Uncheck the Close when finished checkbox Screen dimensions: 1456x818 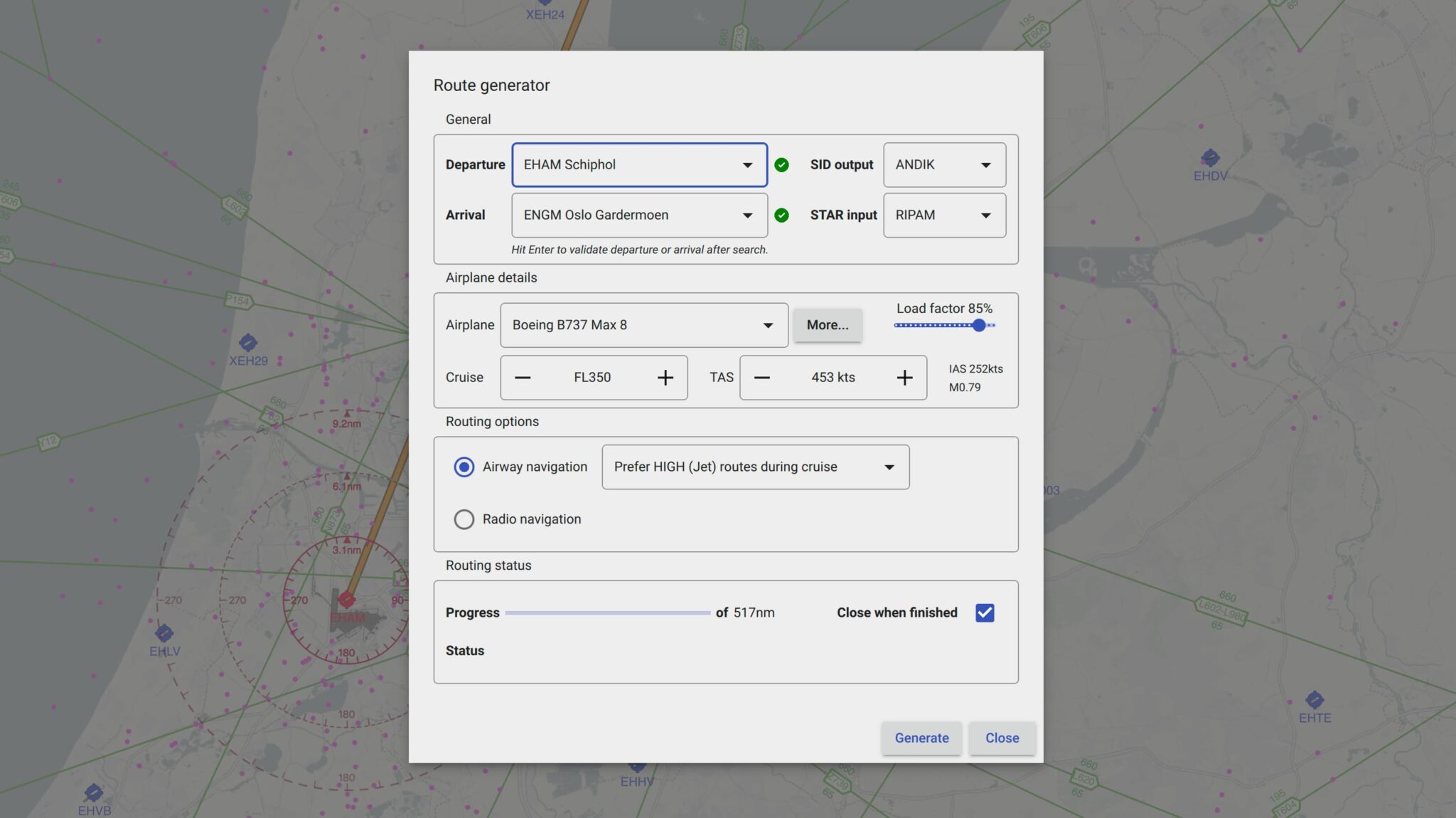(x=985, y=612)
